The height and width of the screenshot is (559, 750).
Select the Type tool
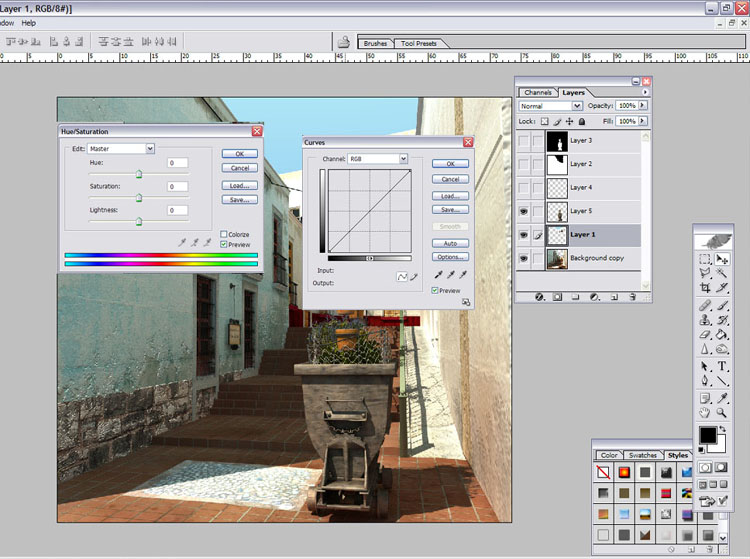(x=721, y=367)
